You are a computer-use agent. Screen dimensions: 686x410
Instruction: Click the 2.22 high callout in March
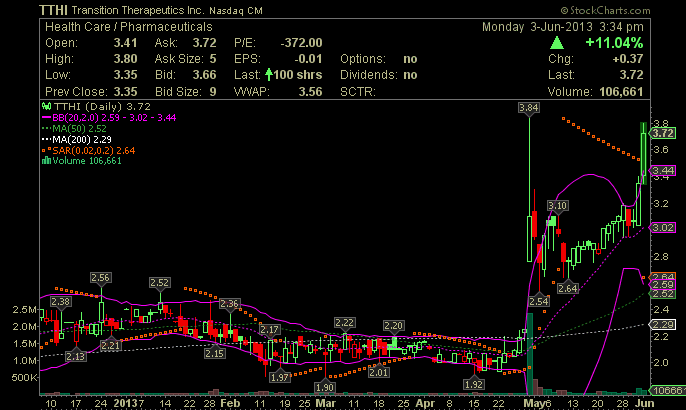[x=344, y=323]
